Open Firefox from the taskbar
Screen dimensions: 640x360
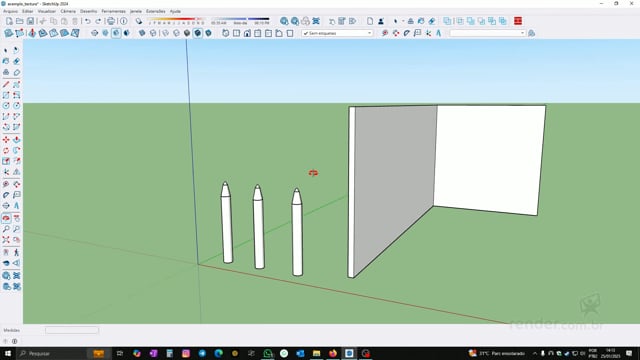coord(333,353)
